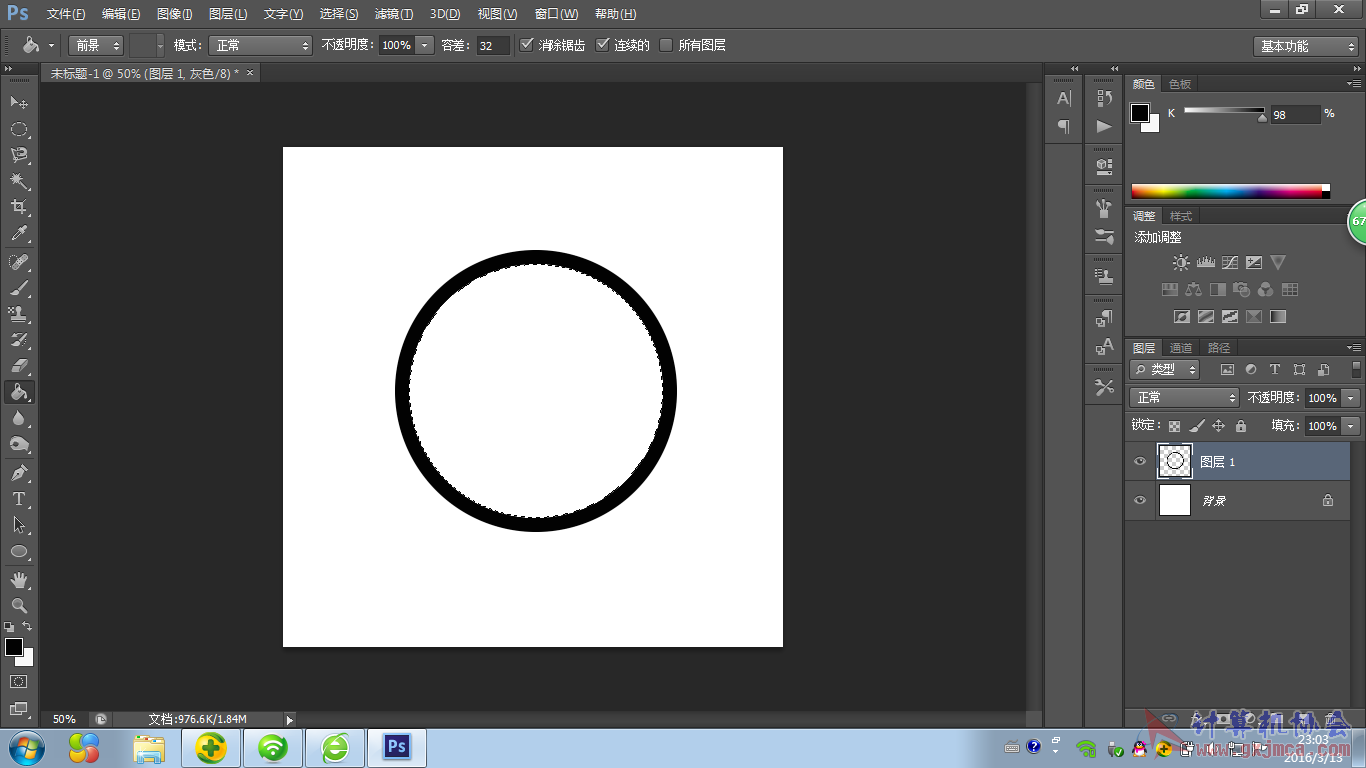Click the Color panel foreground swatch
The width and height of the screenshot is (1366, 768).
tap(1140, 113)
